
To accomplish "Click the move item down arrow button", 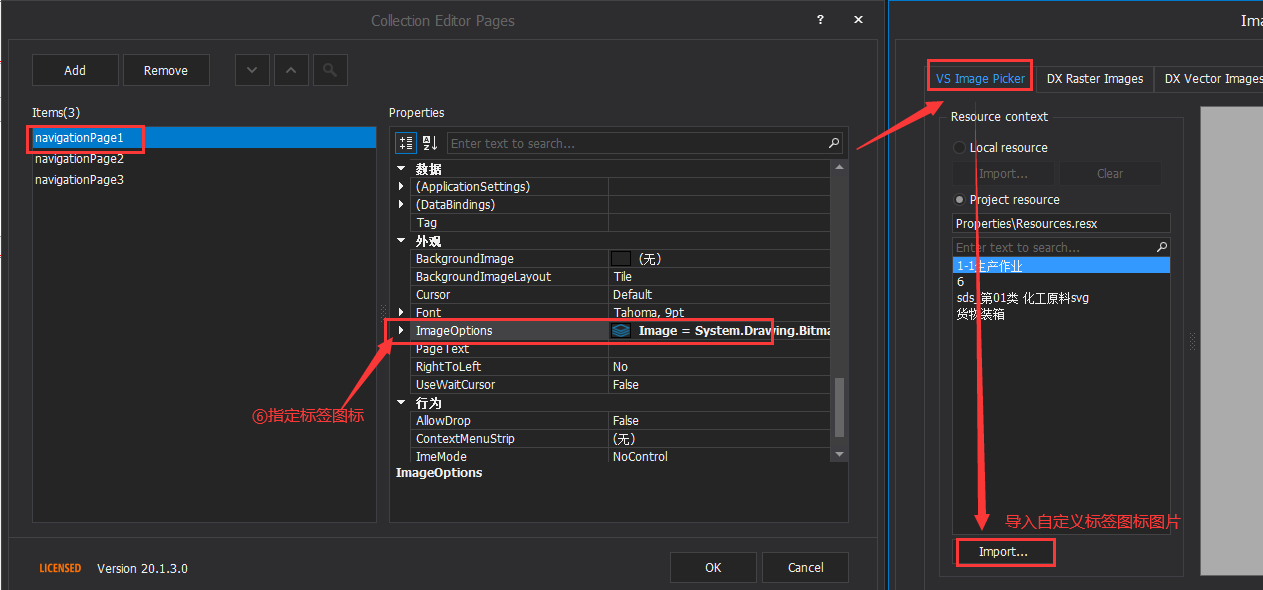I will (x=251, y=70).
